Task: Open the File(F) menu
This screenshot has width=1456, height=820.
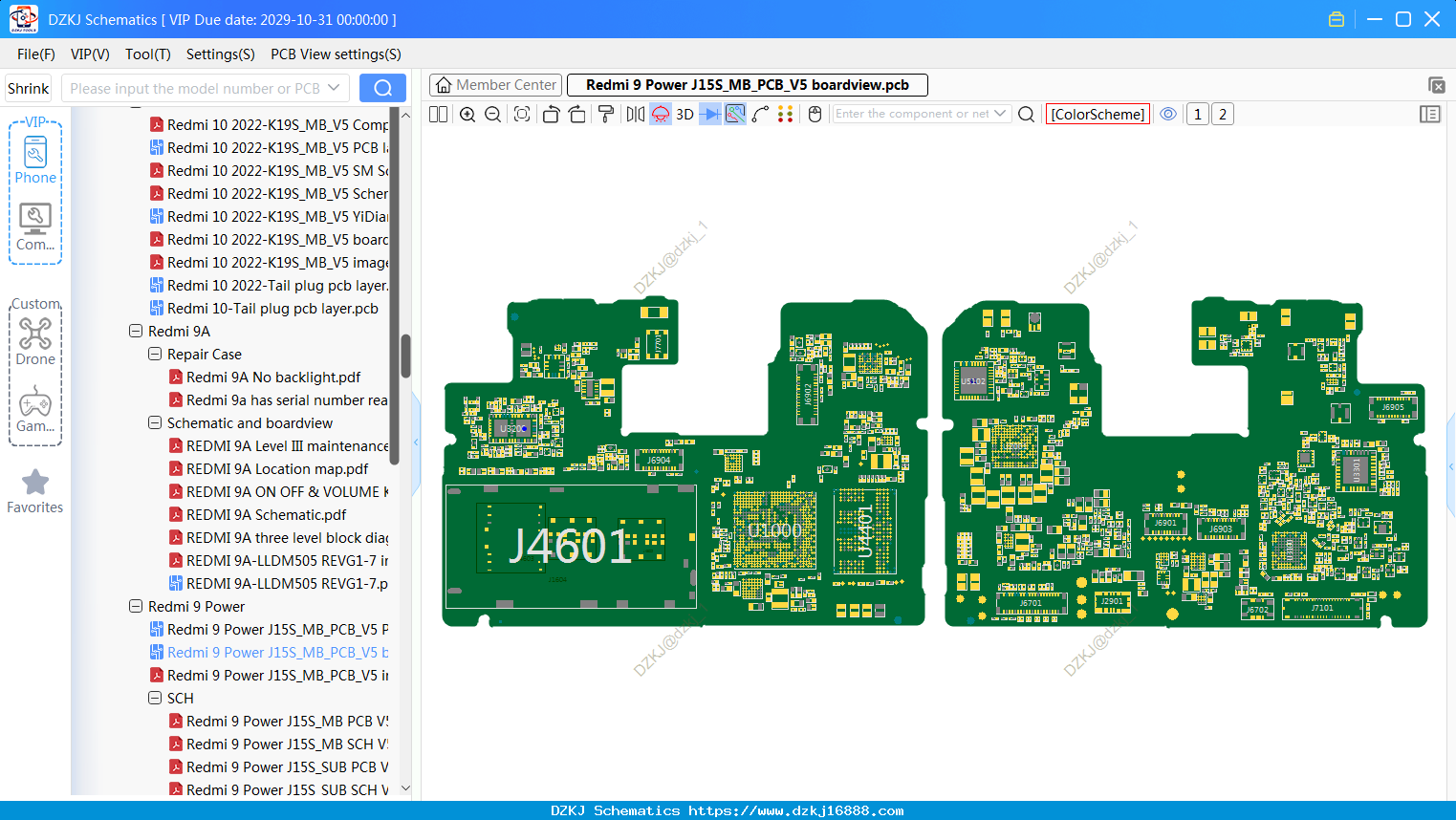Action: pos(36,54)
